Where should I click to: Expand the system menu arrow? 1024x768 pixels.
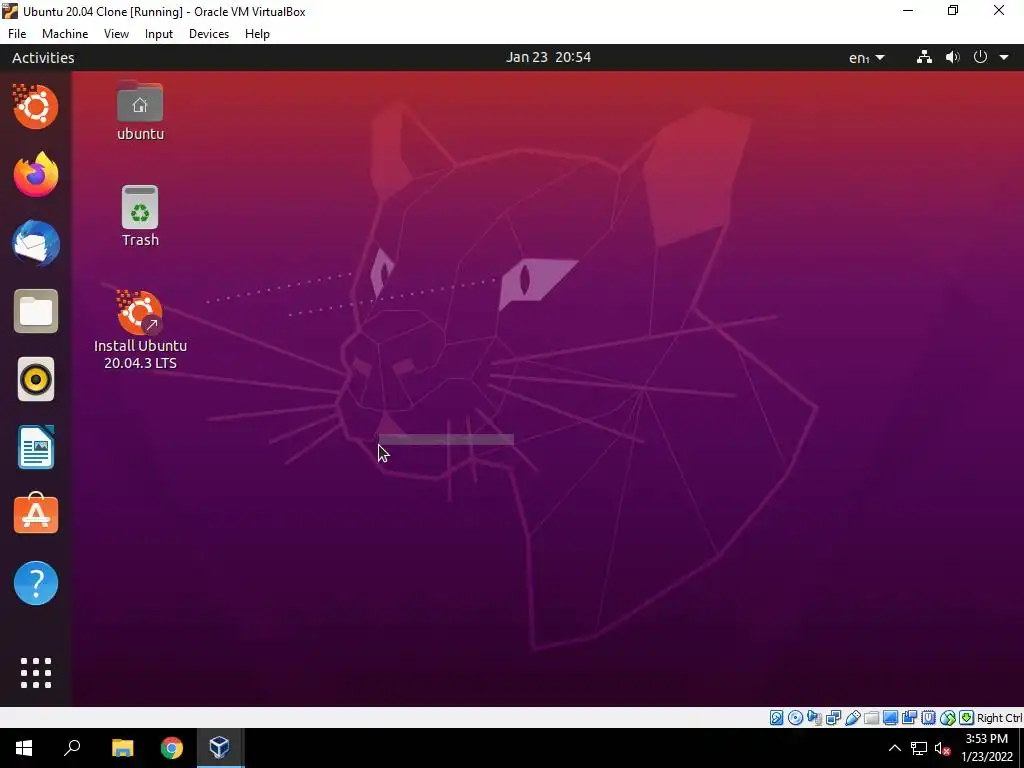[x=1004, y=57]
